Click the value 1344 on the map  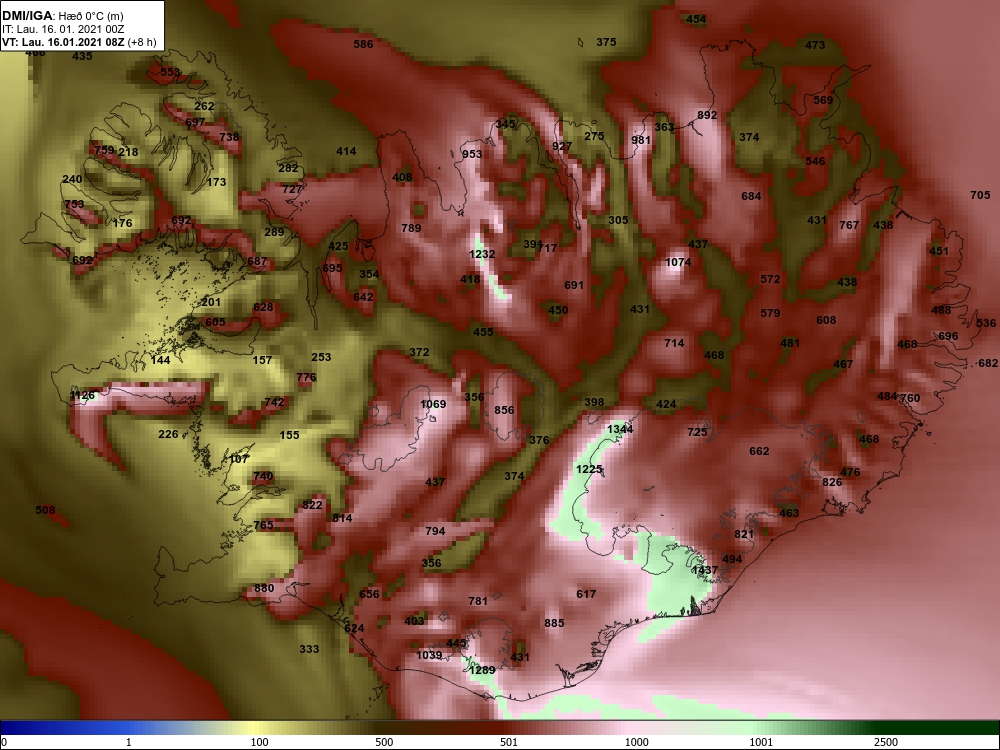(620, 429)
